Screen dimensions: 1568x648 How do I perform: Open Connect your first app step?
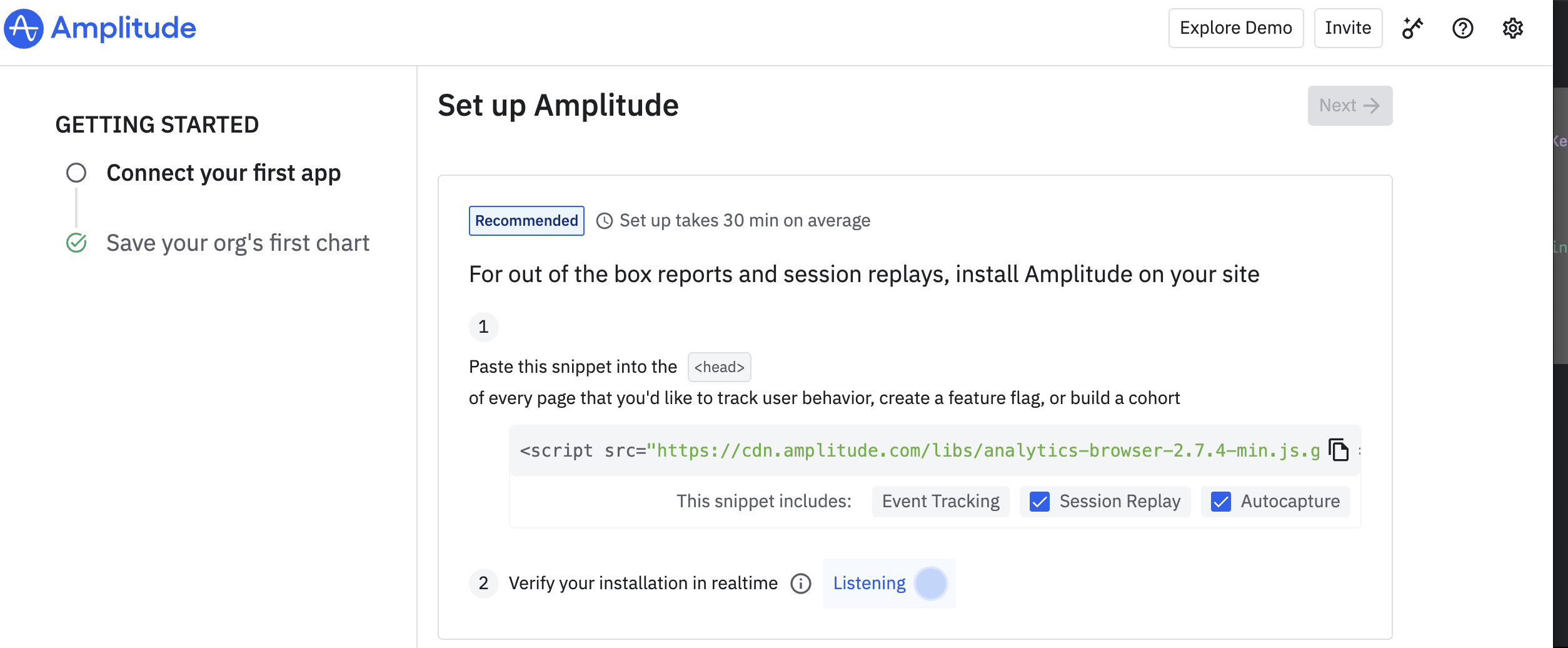click(223, 173)
